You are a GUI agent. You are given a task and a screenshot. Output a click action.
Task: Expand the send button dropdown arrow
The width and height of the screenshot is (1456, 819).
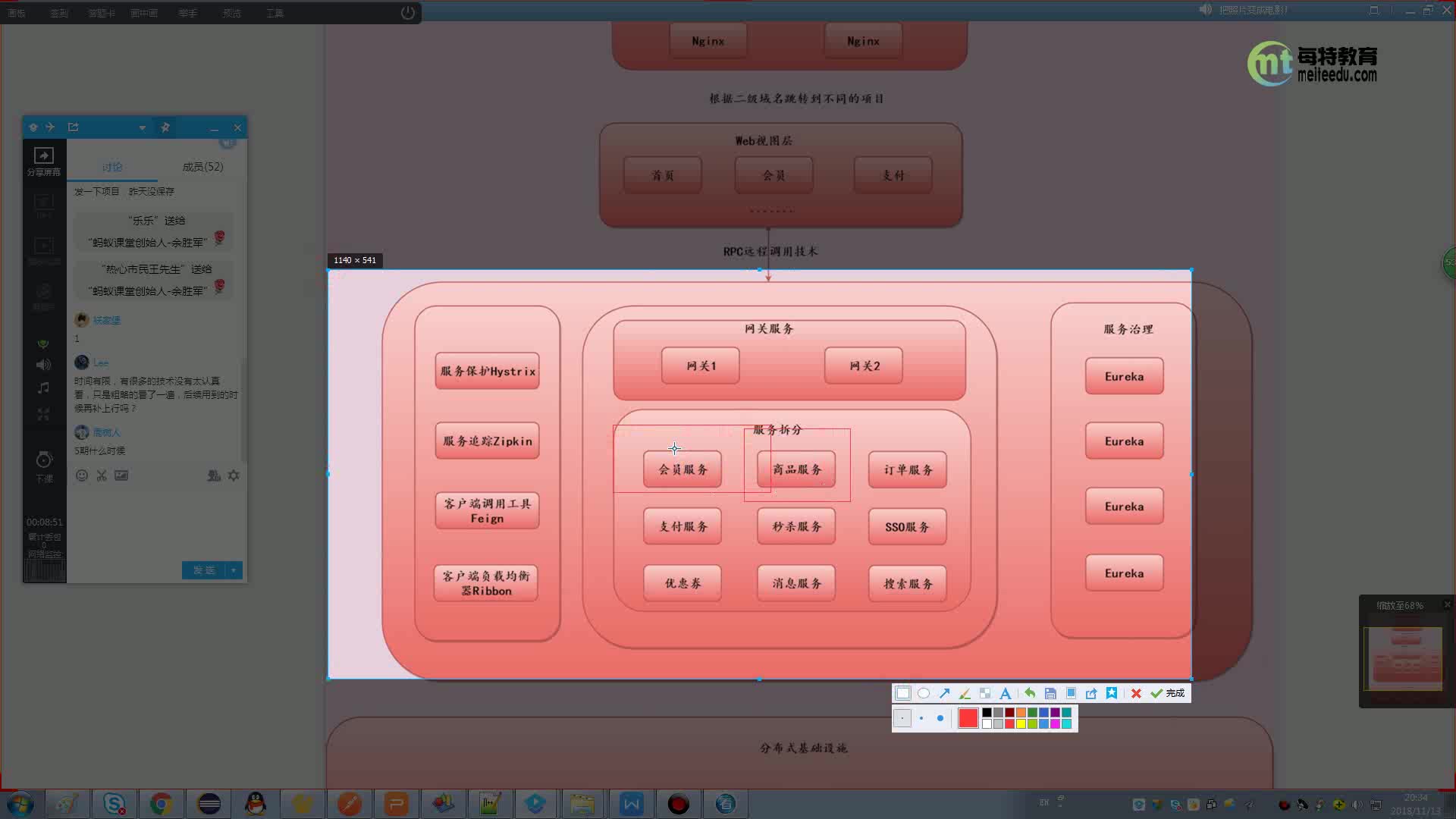(x=234, y=570)
